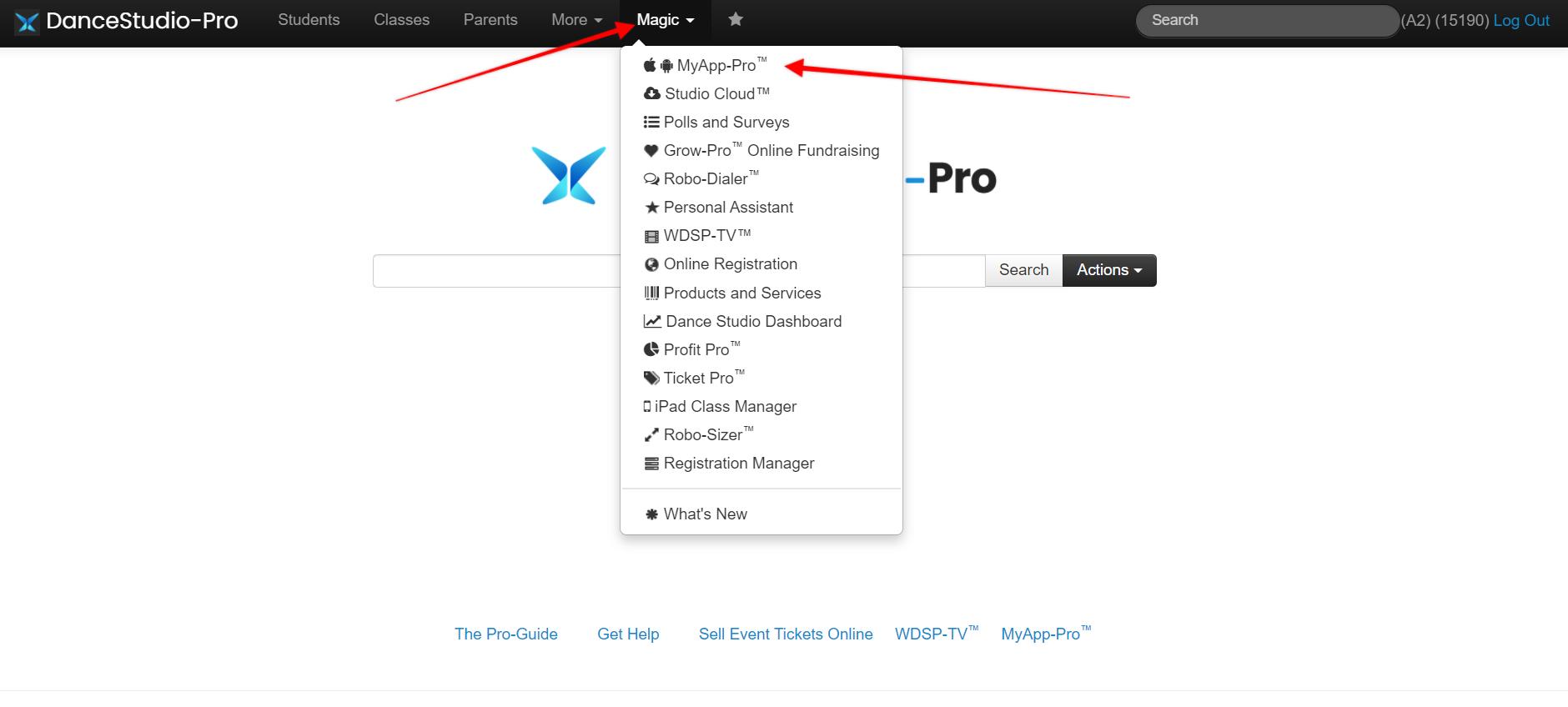Click the chart icon next to Dance Studio Dashboard
The height and width of the screenshot is (707, 1568).
[652, 321]
